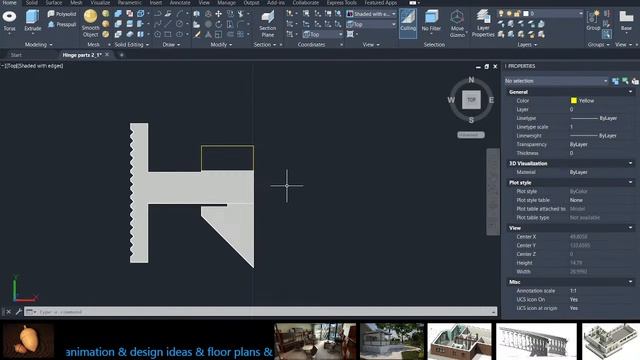The height and width of the screenshot is (360, 640).
Task: Click the command line input field
Action: [260, 312]
